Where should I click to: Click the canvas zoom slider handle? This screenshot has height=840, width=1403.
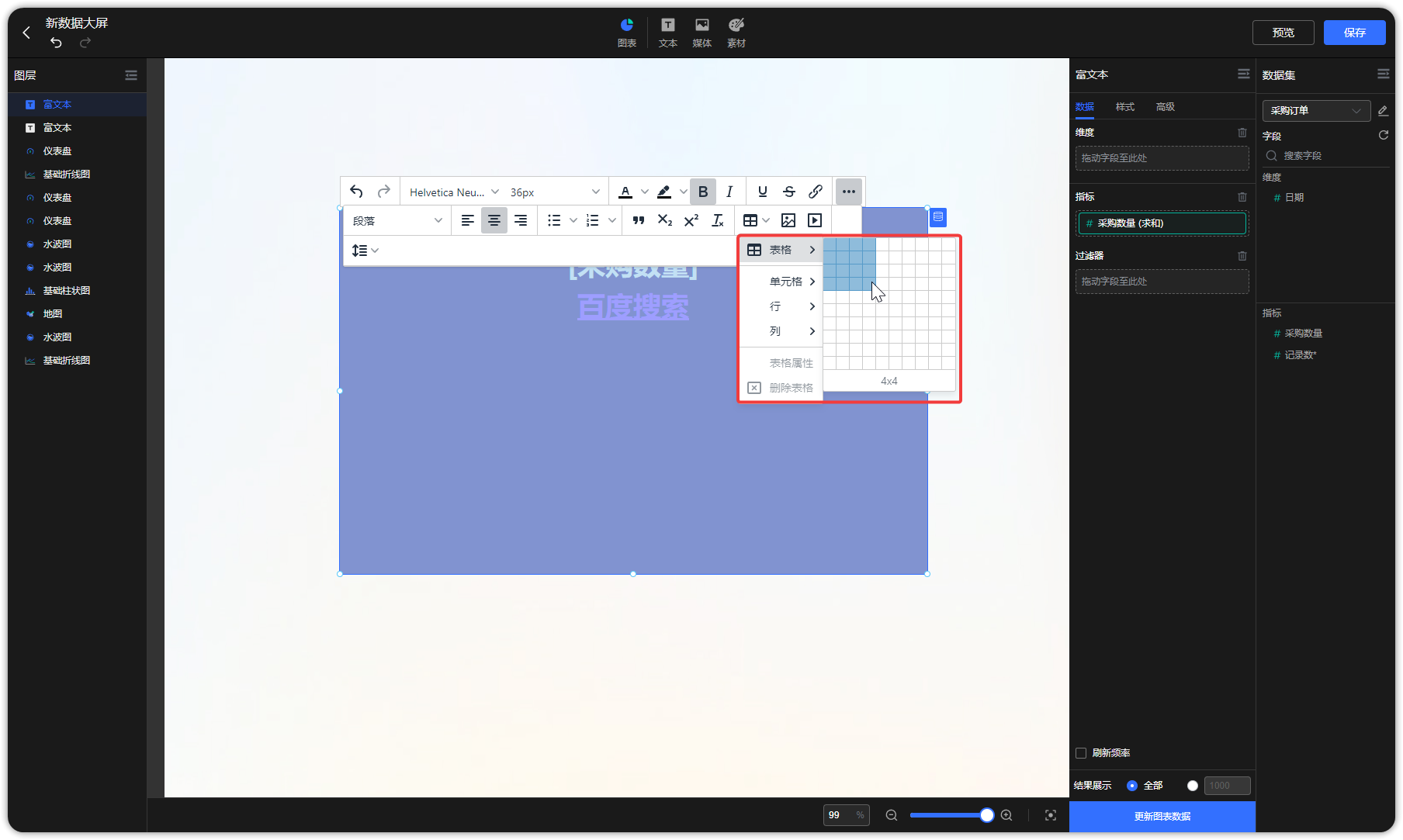click(x=986, y=815)
